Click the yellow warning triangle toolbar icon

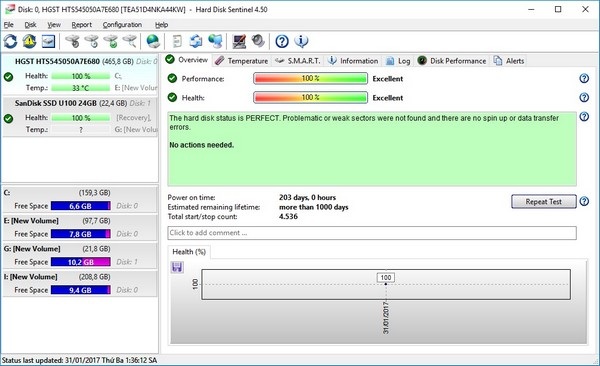click(x=29, y=41)
